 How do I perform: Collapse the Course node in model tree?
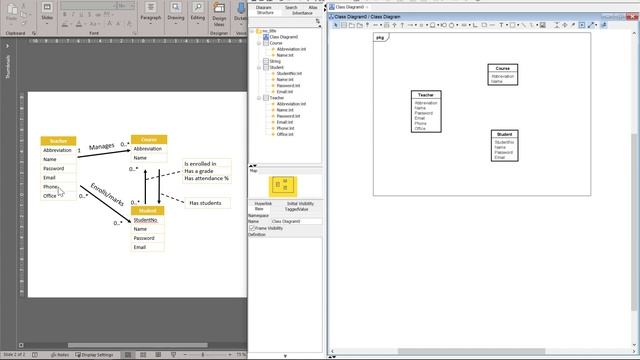point(259,43)
